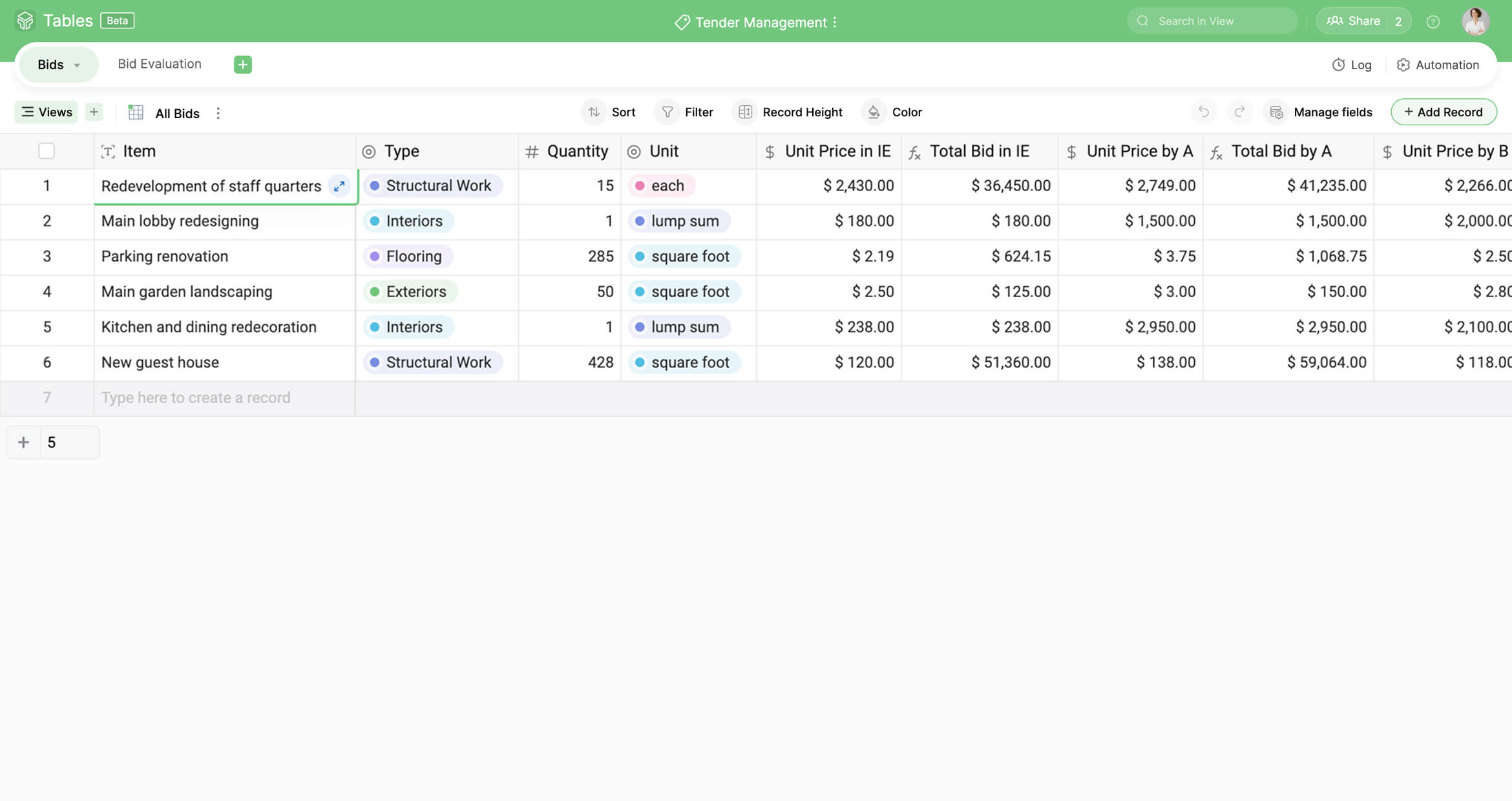The image size is (1512, 801).
Task: Click the Add Record button
Action: tap(1444, 112)
